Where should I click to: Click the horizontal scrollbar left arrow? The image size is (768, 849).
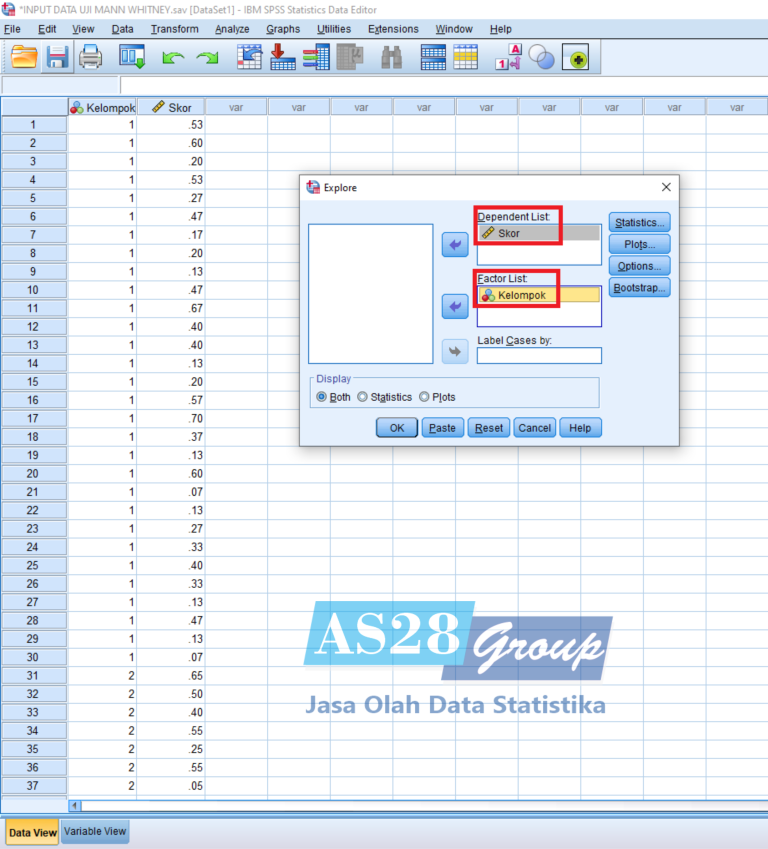[x=75, y=805]
